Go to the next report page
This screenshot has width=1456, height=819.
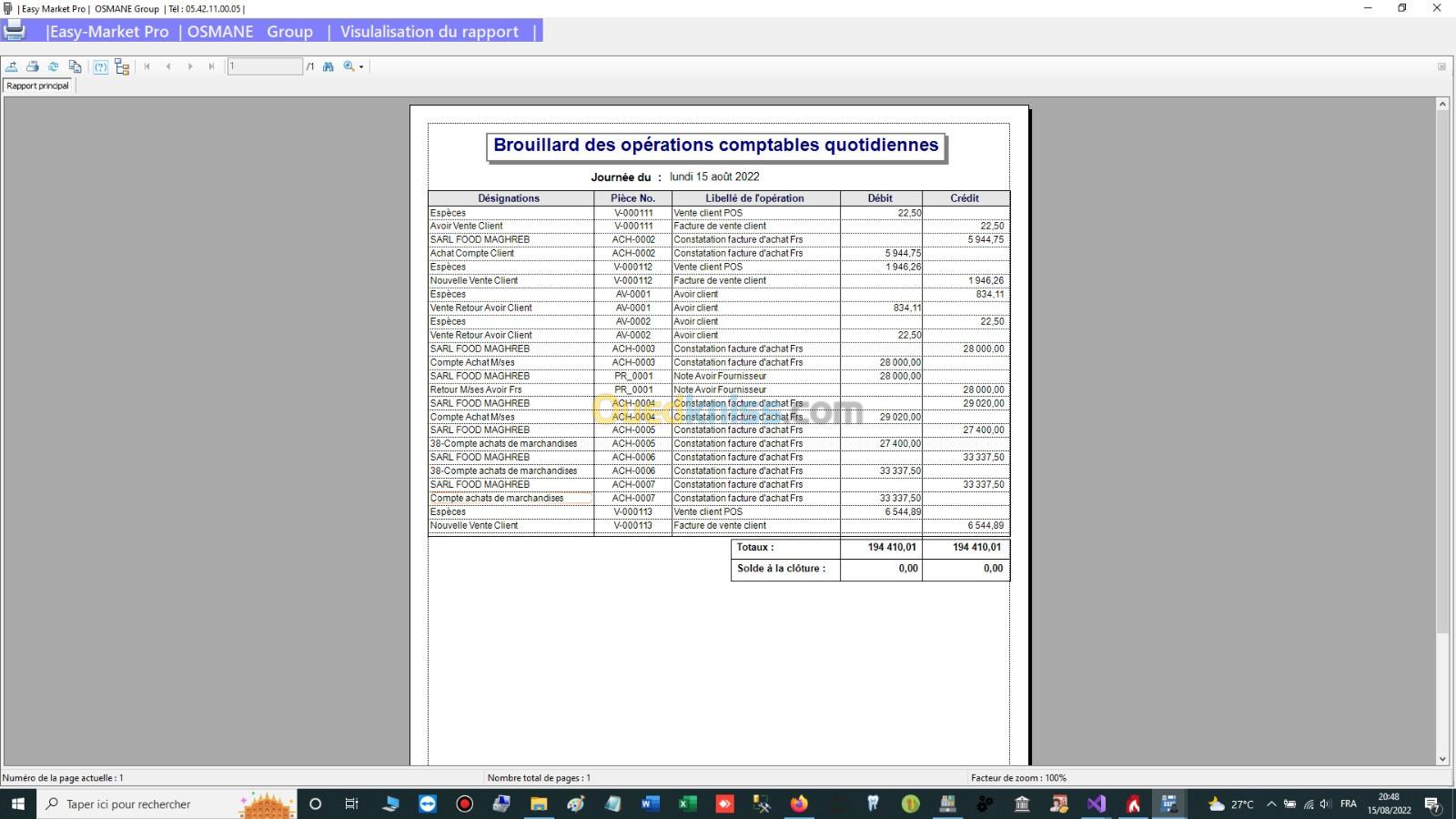tap(190, 66)
